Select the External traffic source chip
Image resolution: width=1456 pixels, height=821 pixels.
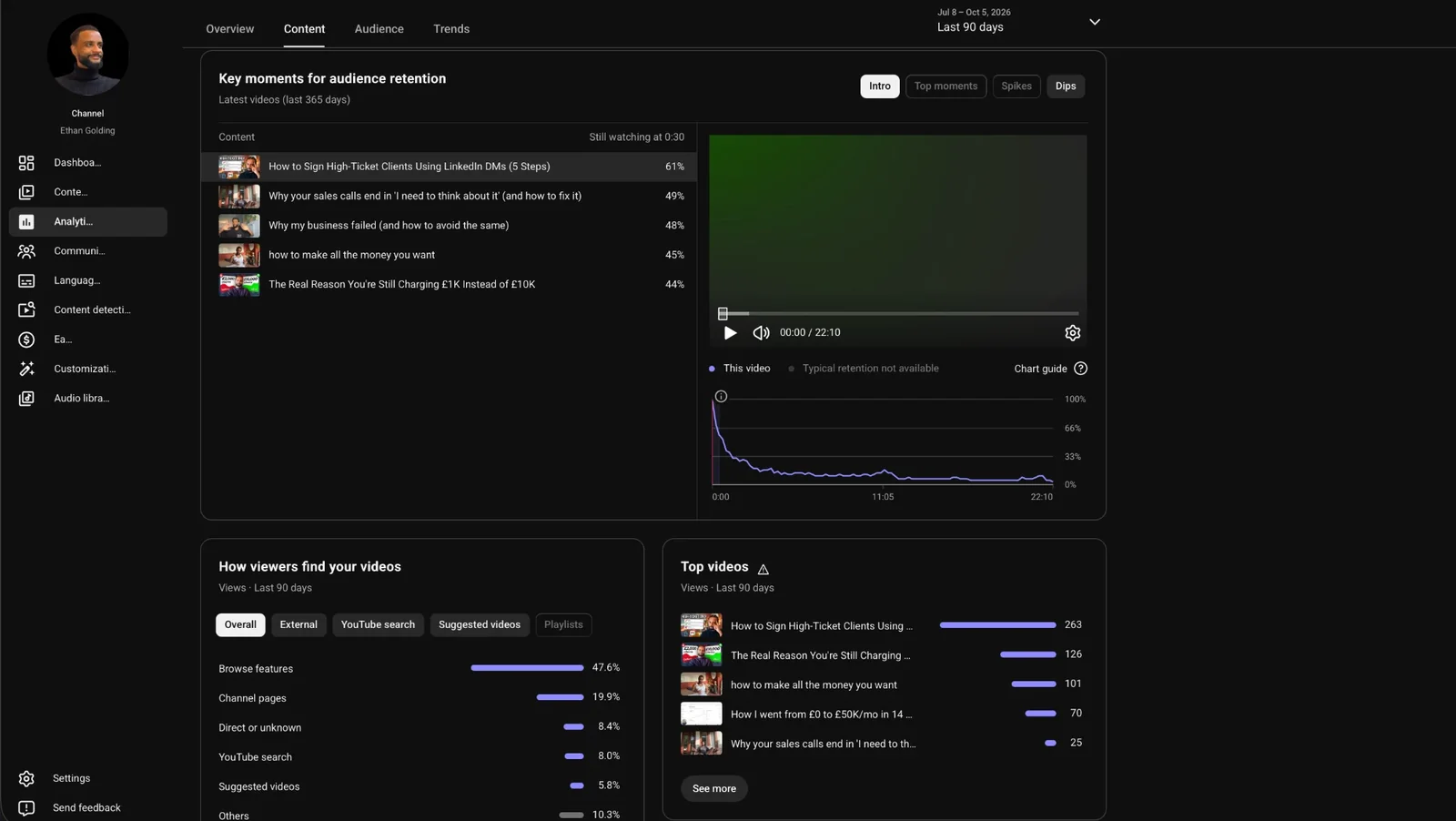(298, 624)
